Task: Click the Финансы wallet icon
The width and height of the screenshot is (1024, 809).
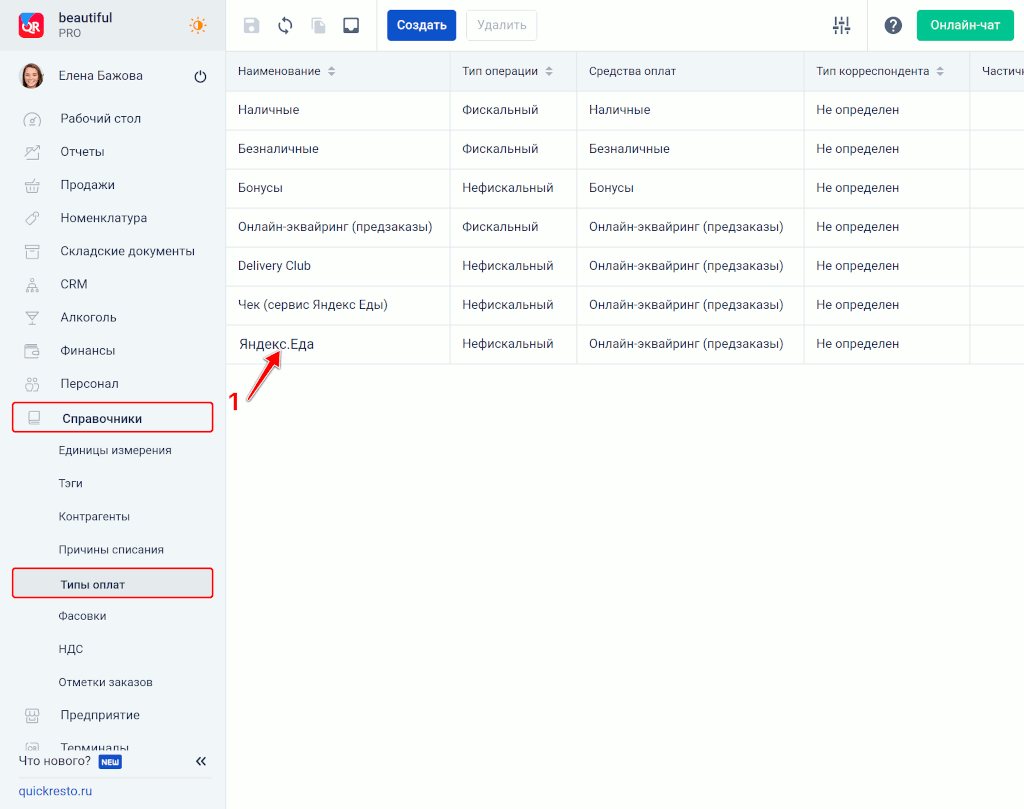Action: click(32, 351)
